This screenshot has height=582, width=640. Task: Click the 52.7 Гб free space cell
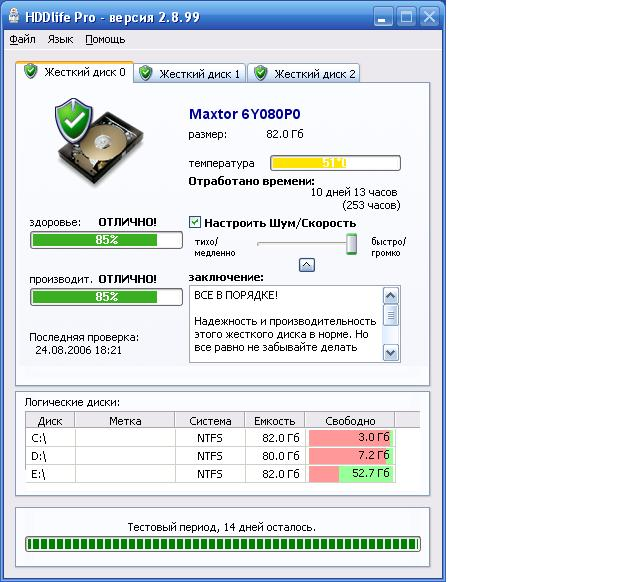[x=350, y=474]
